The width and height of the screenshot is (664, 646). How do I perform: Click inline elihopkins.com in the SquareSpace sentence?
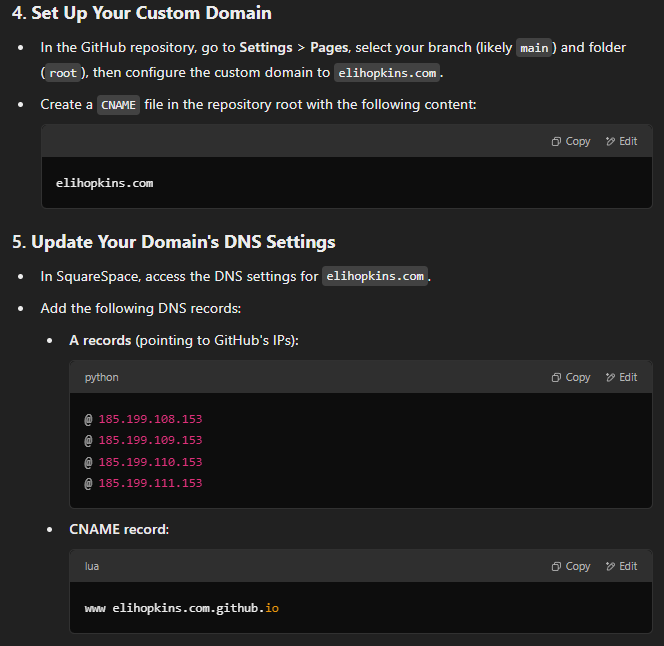click(375, 276)
